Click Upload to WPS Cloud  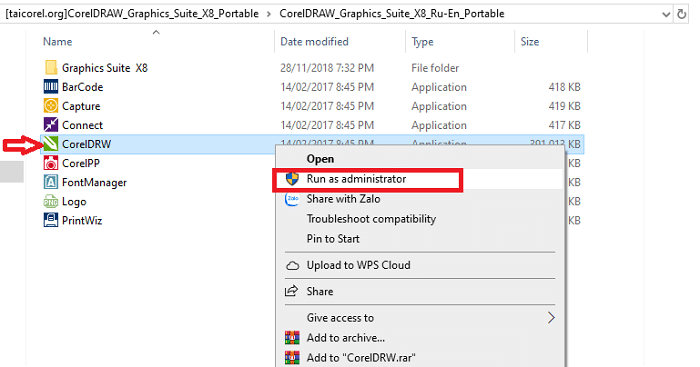click(358, 265)
